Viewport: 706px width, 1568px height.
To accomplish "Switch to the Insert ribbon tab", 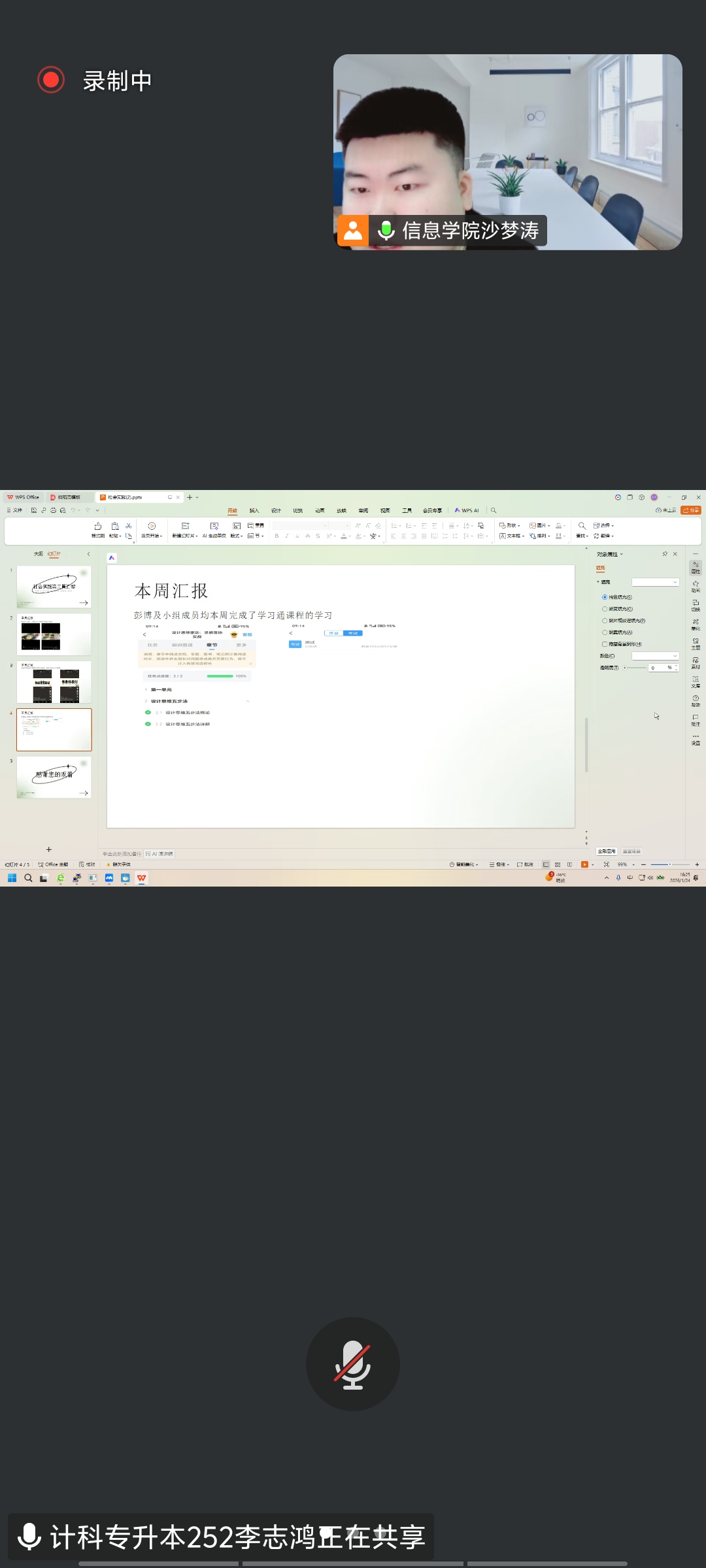I will 254,511.
